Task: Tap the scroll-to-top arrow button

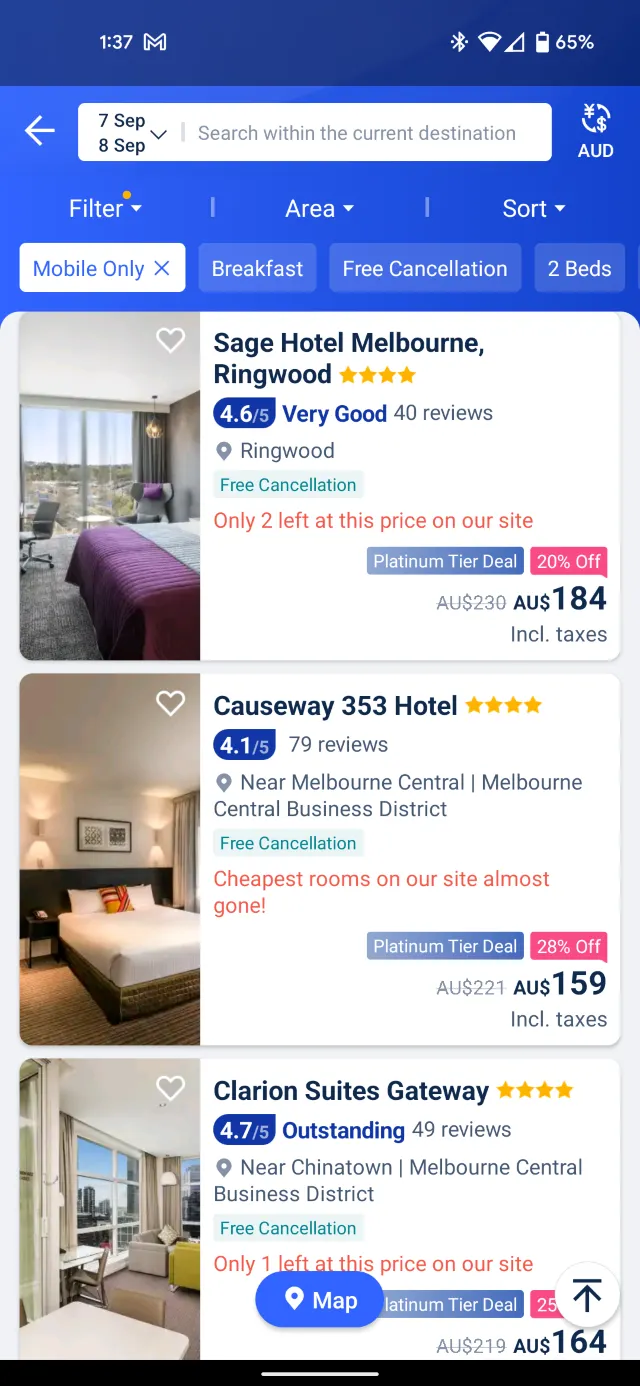Action: [x=587, y=1296]
